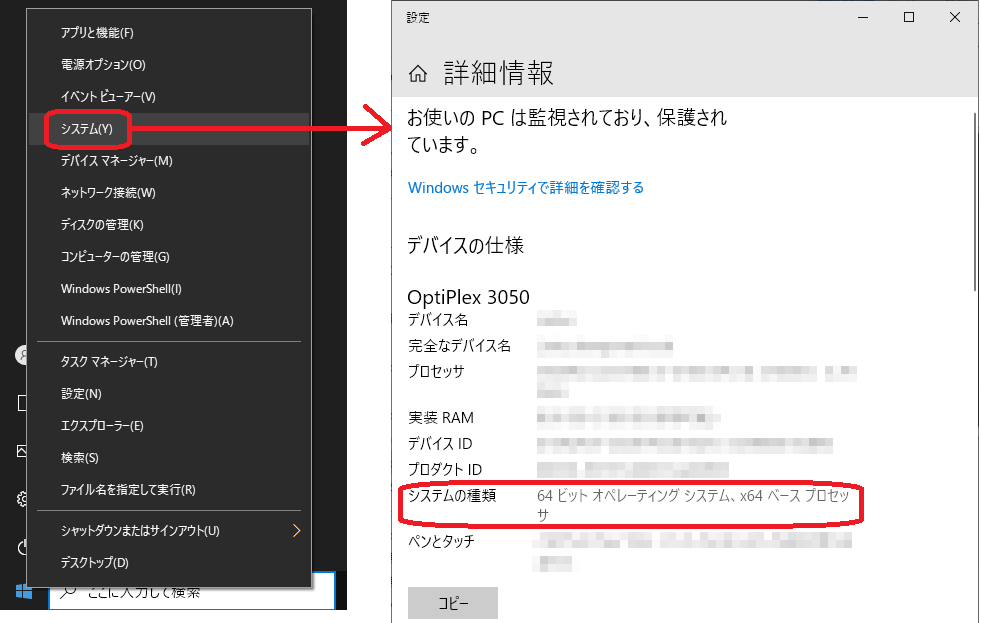Open Windows セキュリティで詳細を確認する link
The width and height of the screenshot is (981, 623).
tap(526, 187)
